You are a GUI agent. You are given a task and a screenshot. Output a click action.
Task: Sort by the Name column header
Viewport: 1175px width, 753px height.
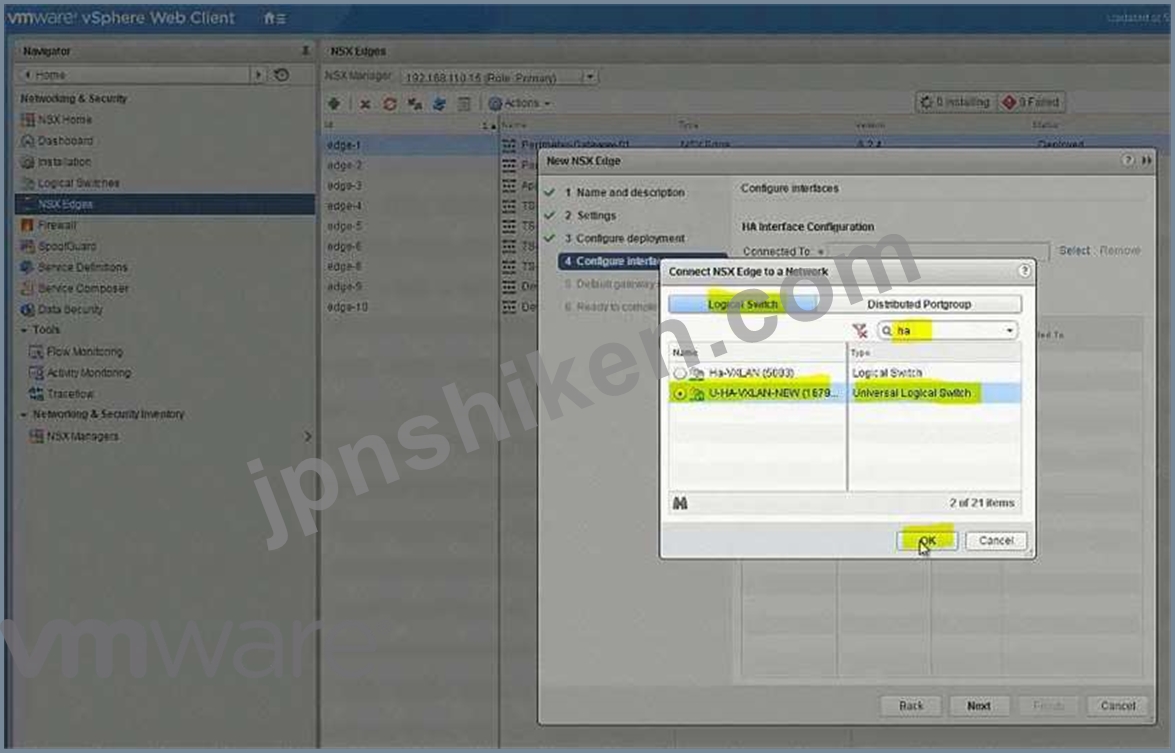[x=757, y=352]
